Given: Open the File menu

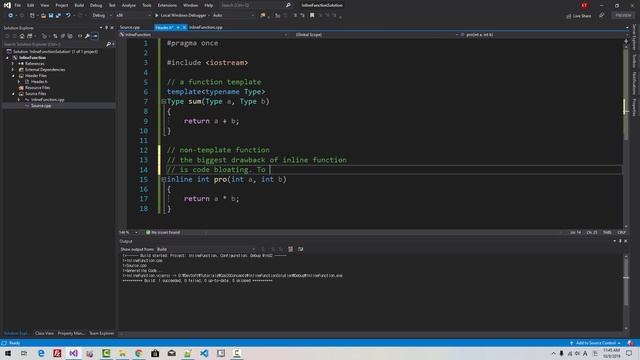Looking at the screenshot, I should click(x=18, y=5).
